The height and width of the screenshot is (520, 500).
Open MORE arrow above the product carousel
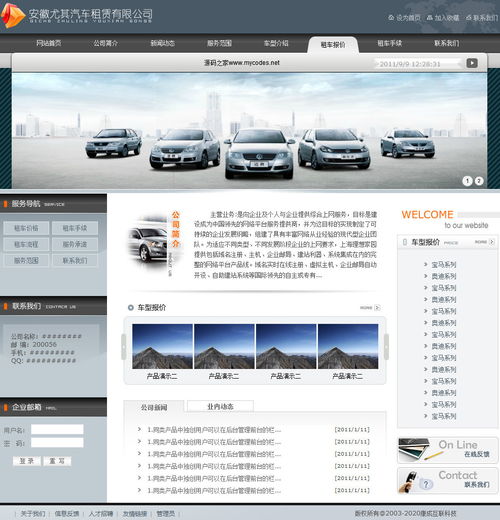[377, 307]
